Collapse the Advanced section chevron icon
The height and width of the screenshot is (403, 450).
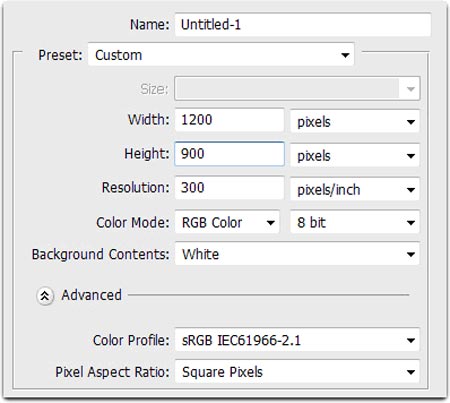point(45,296)
